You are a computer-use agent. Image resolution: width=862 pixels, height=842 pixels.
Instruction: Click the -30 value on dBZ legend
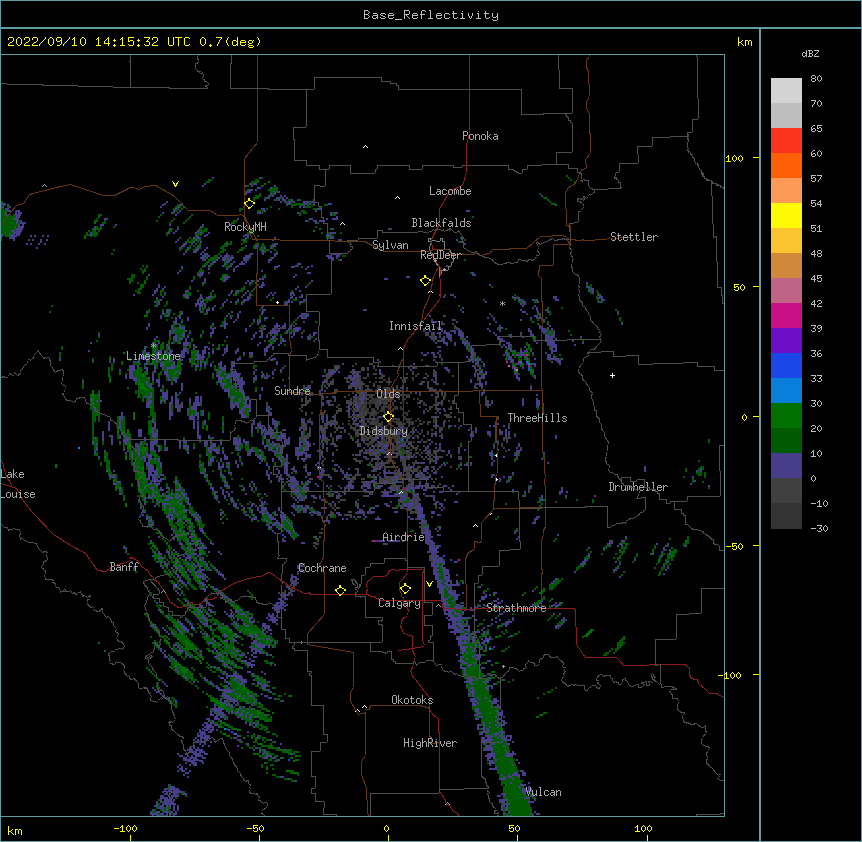[x=819, y=528]
